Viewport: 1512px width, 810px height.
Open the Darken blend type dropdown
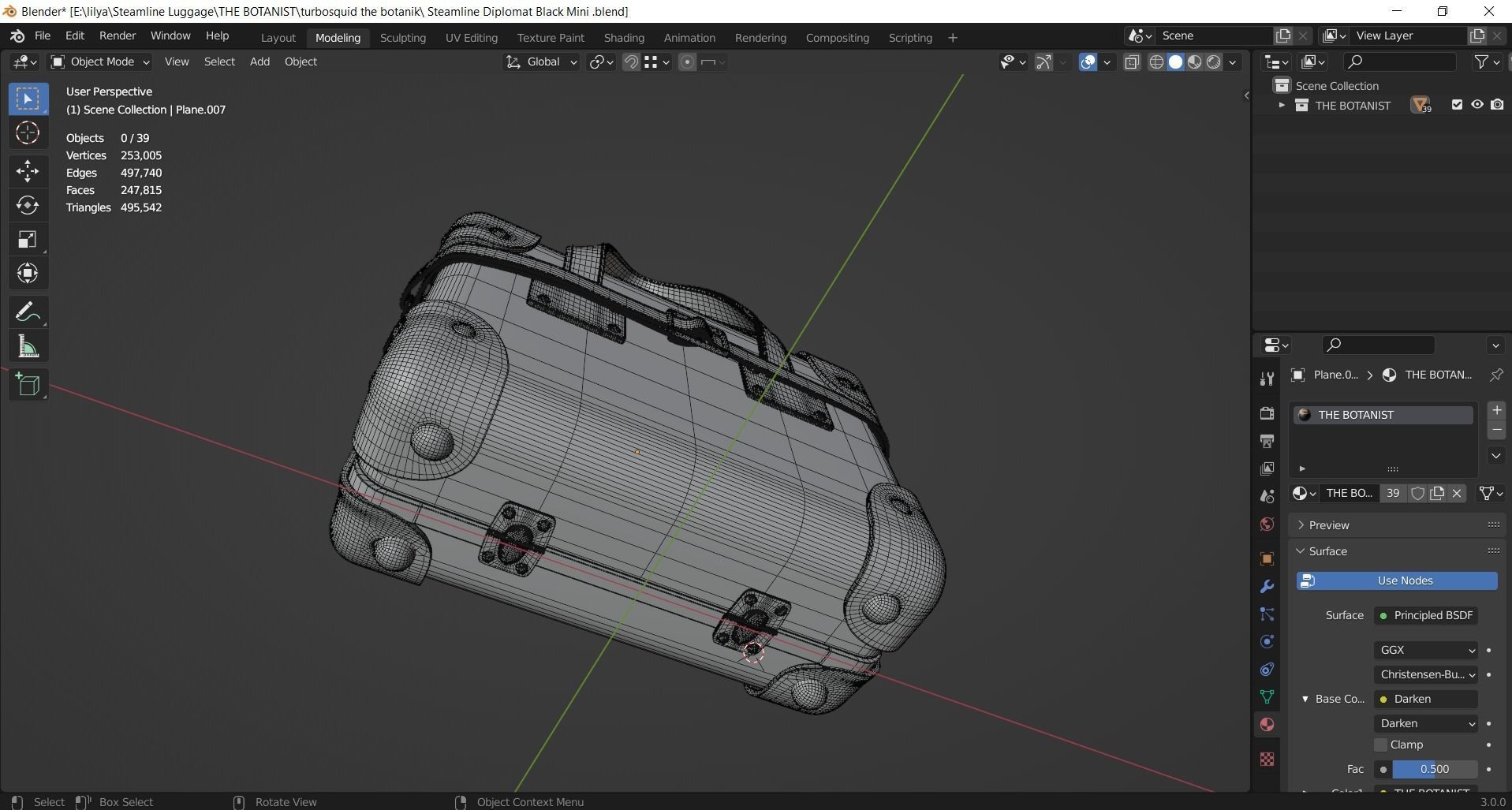pyautogui.click(x=1426, y=723)
